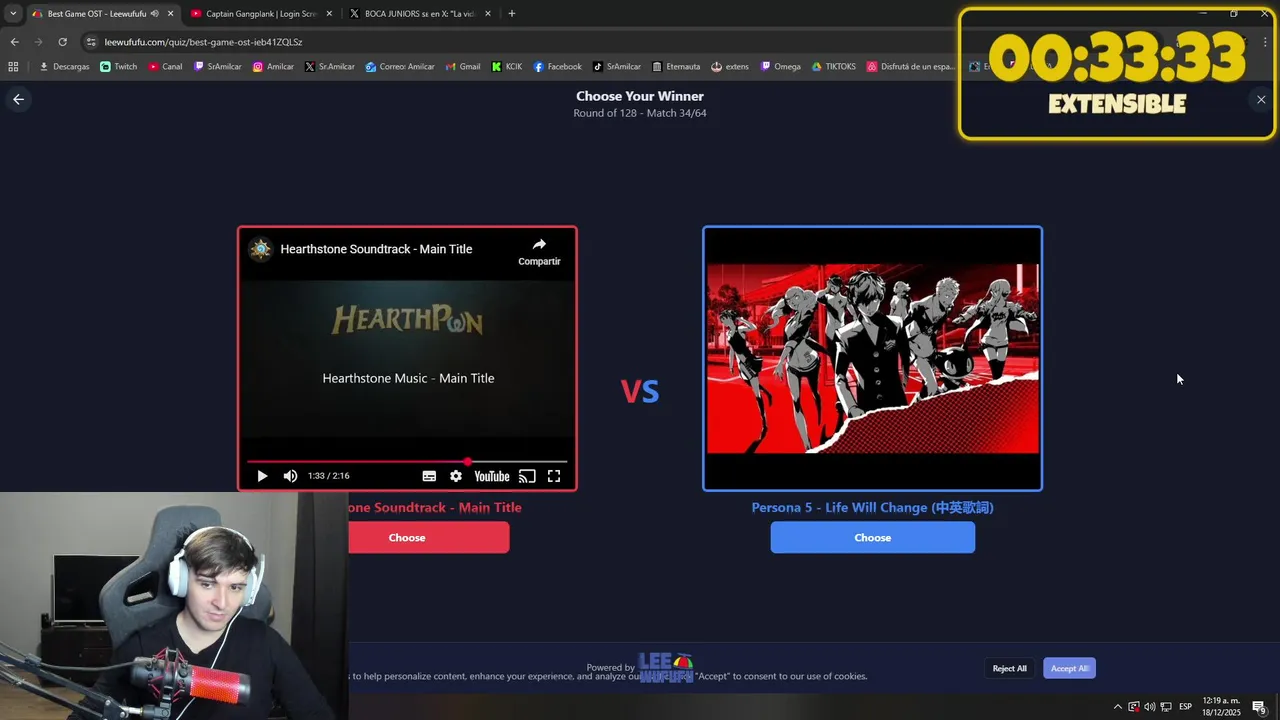Open the apps grid bookmark icon
Screen dimensions: 1280x720
pyautogui.click(x=13, y=67)
